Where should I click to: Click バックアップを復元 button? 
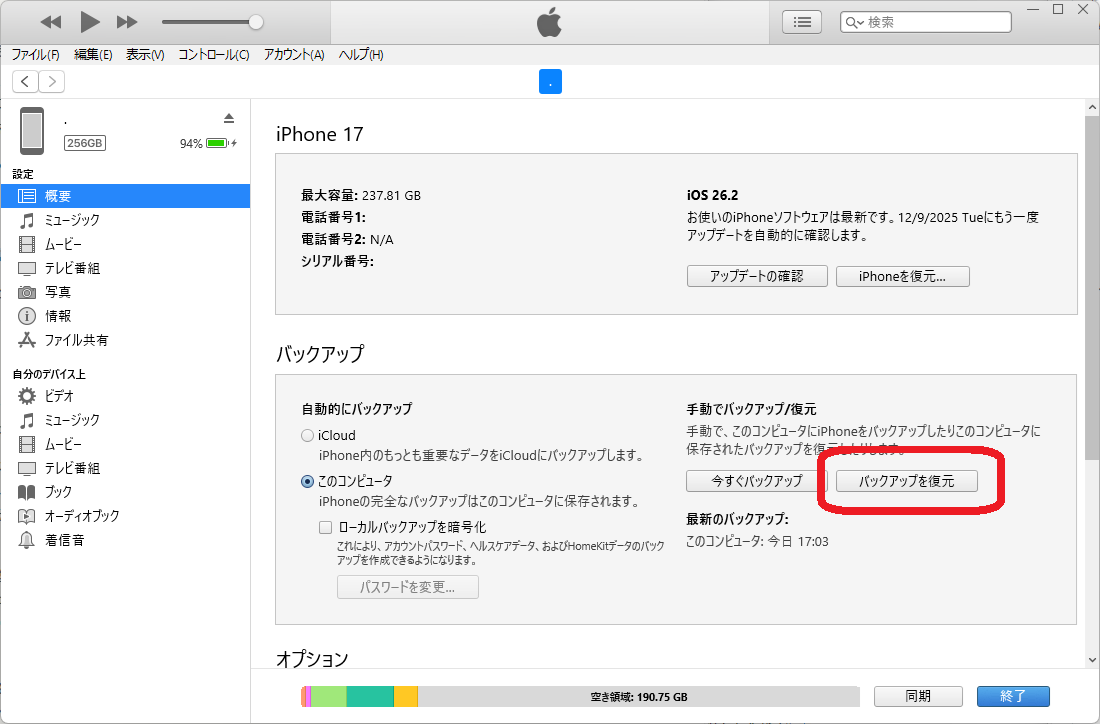tap(906, 481)
